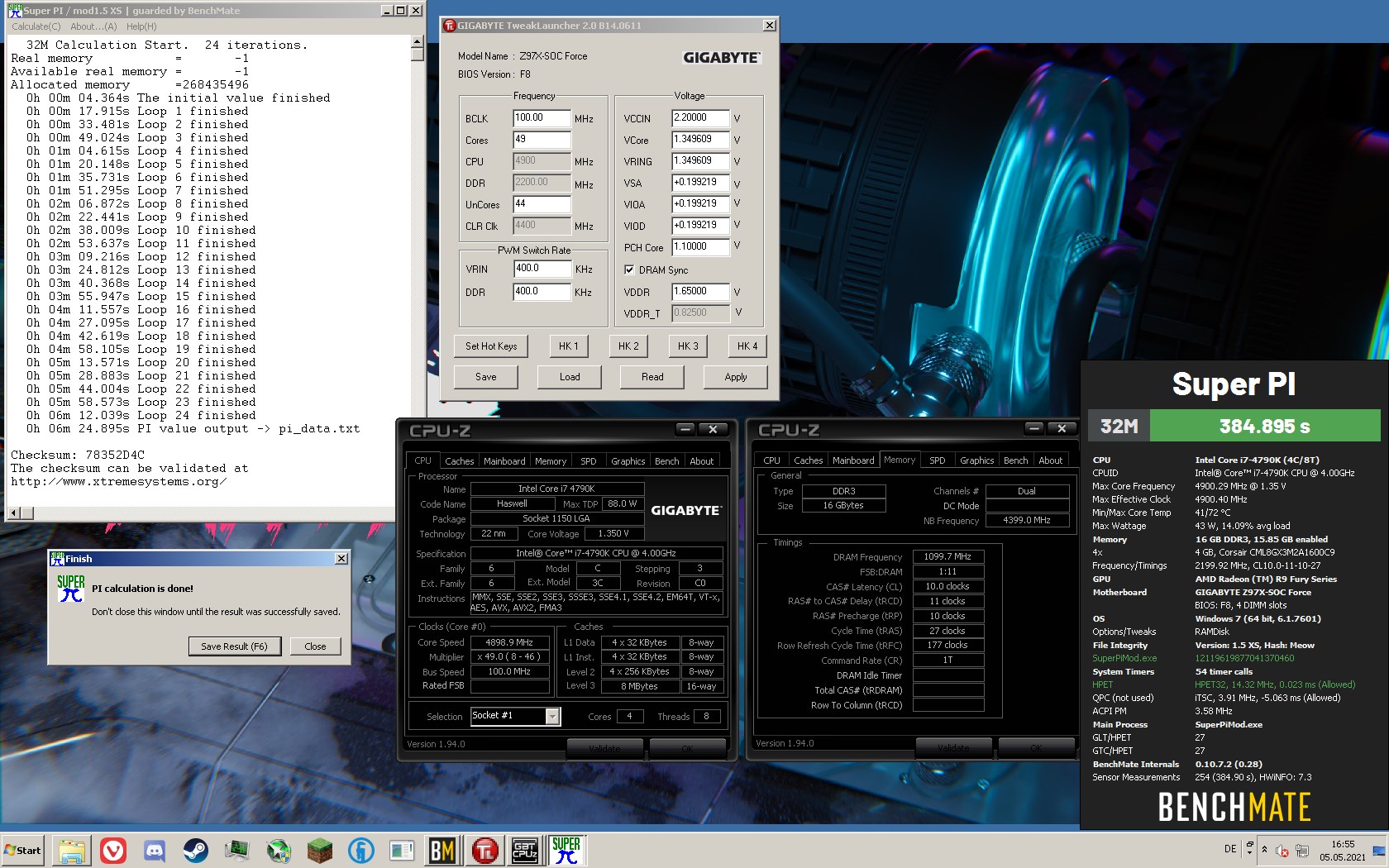Screen dimensions: 1389x868
Task: Click VDDR voltage field
Action: [700, 292]
